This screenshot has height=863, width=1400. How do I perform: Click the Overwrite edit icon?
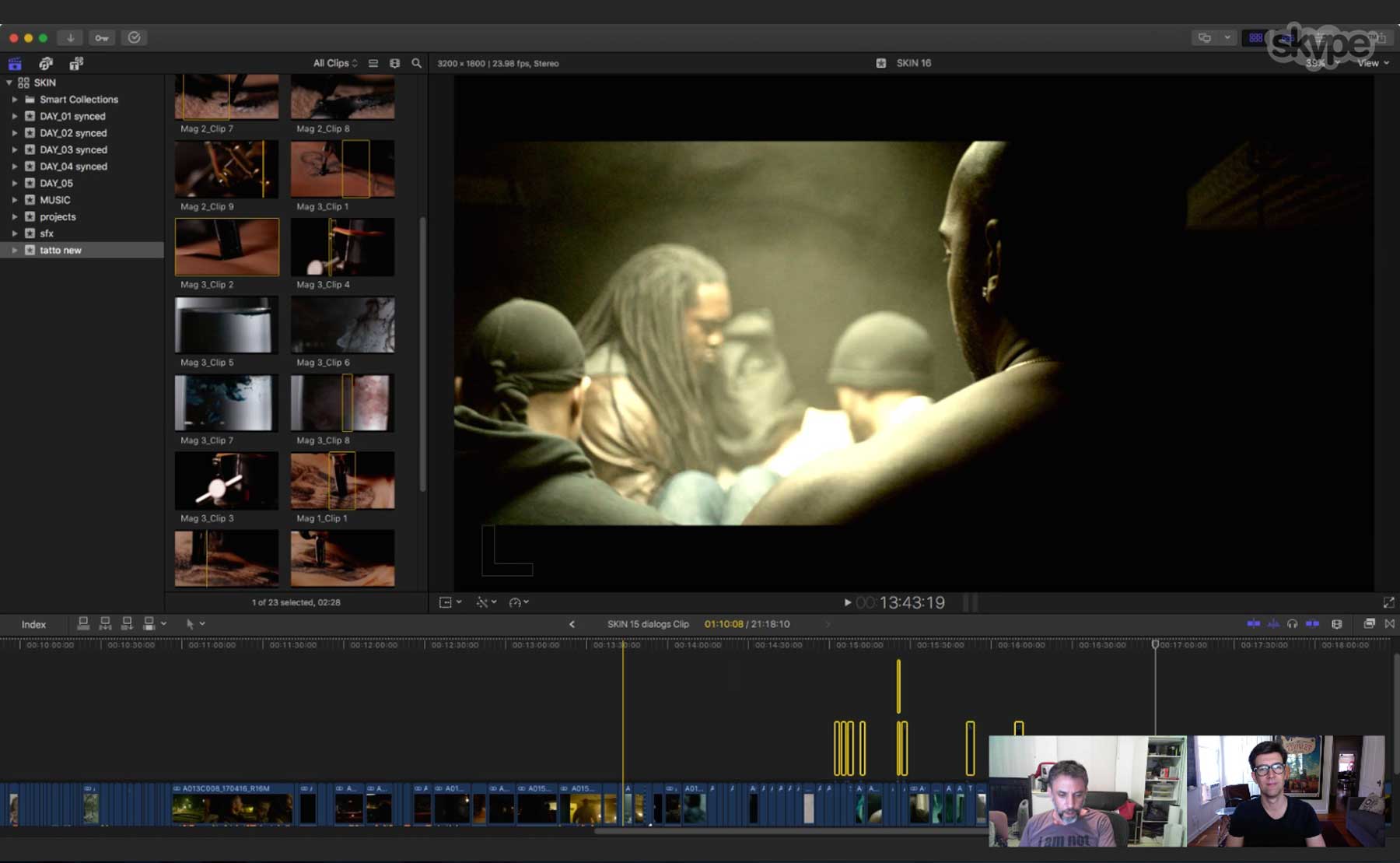[149, 623]
